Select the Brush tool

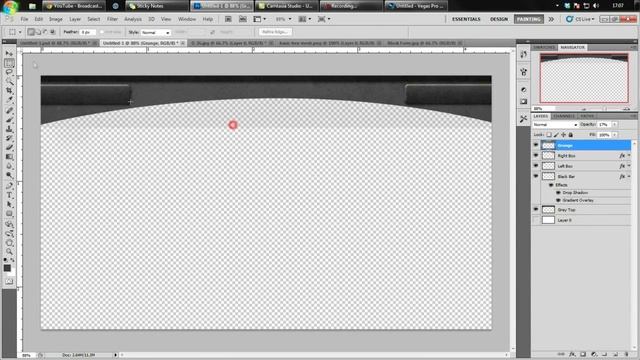[x=9, y=120]
